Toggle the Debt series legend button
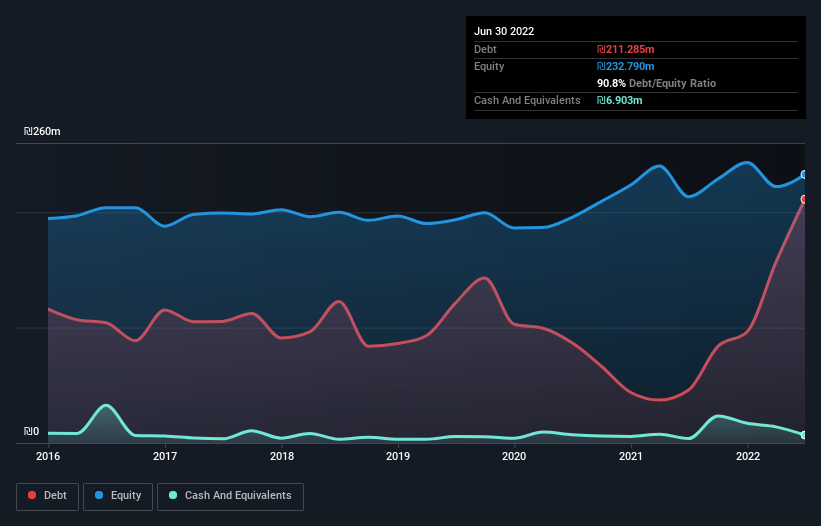821x526 pixels. [x=47, y=496]
